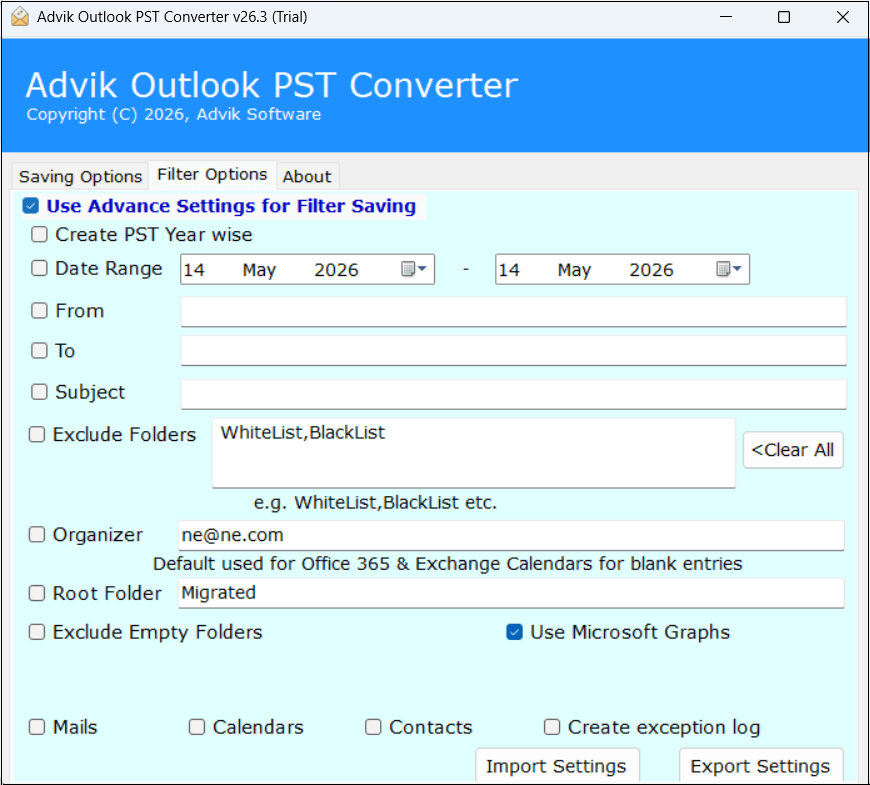
Task: Open the About tab
Action: (x=307, y=176)
